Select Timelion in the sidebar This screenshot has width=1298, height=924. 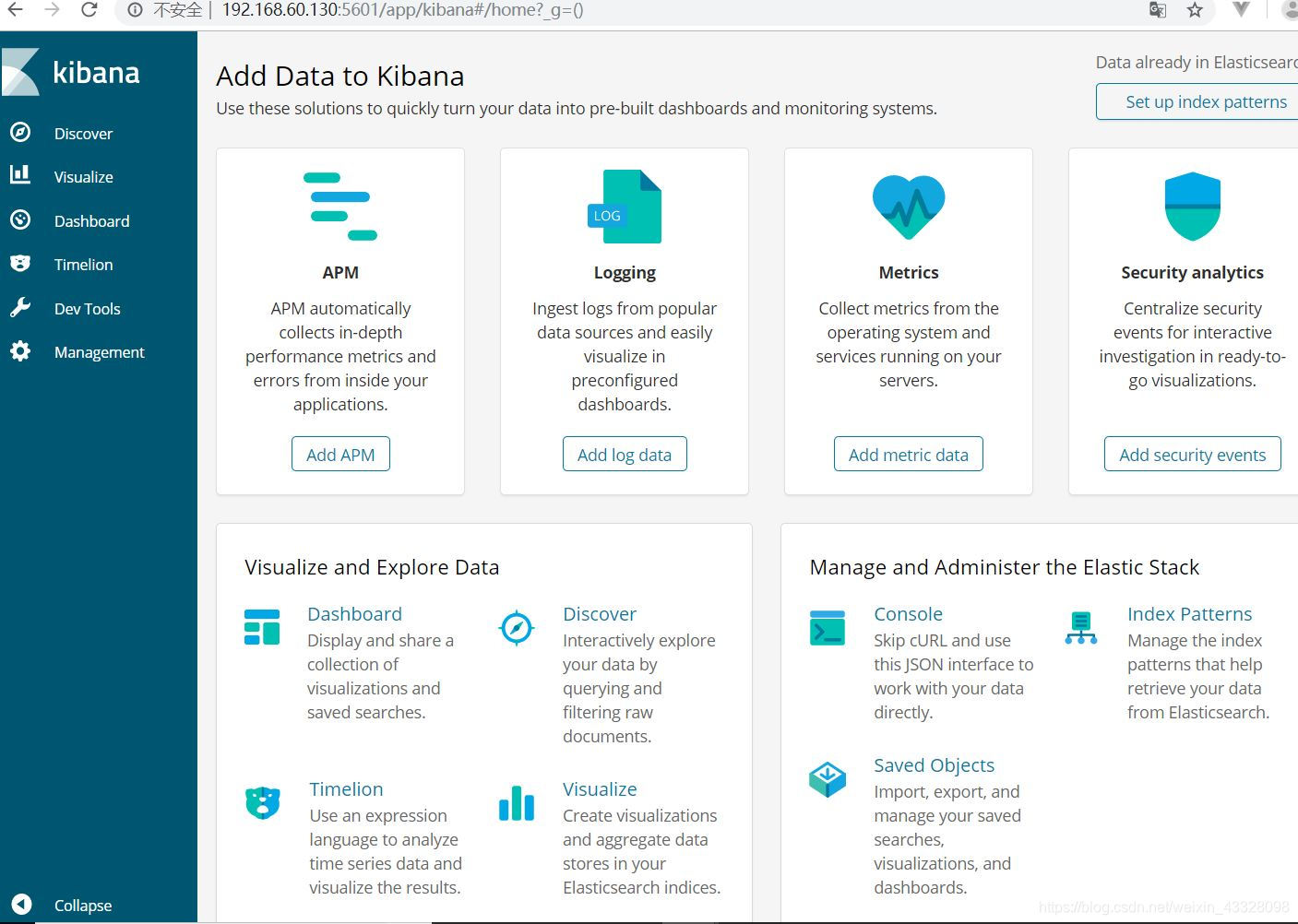pos(83,264)
